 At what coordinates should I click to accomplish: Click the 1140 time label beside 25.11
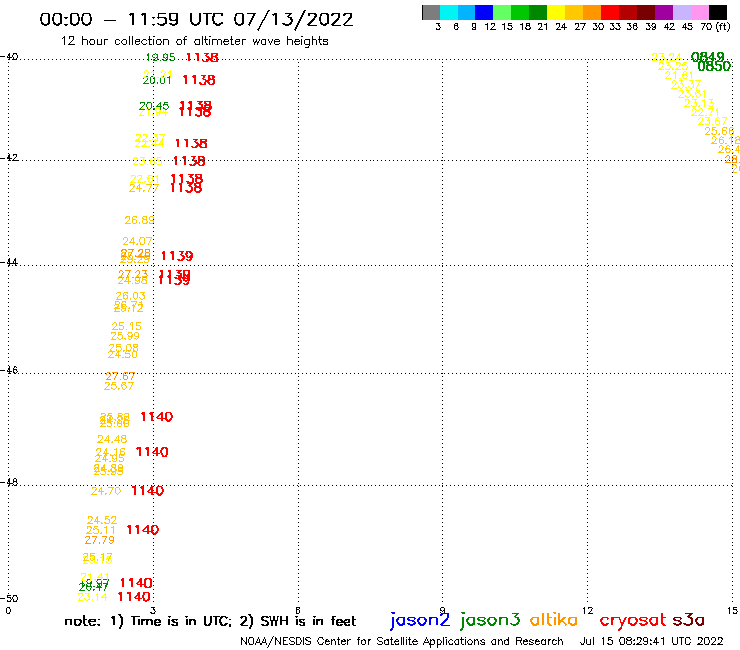[143, 530]
